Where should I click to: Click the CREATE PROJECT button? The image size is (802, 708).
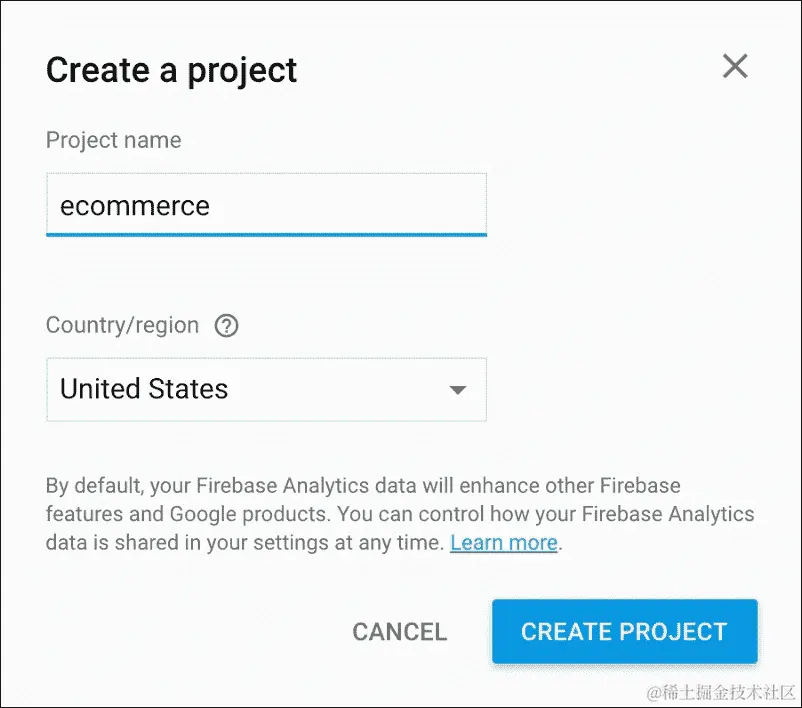click(x=623, y=631)
